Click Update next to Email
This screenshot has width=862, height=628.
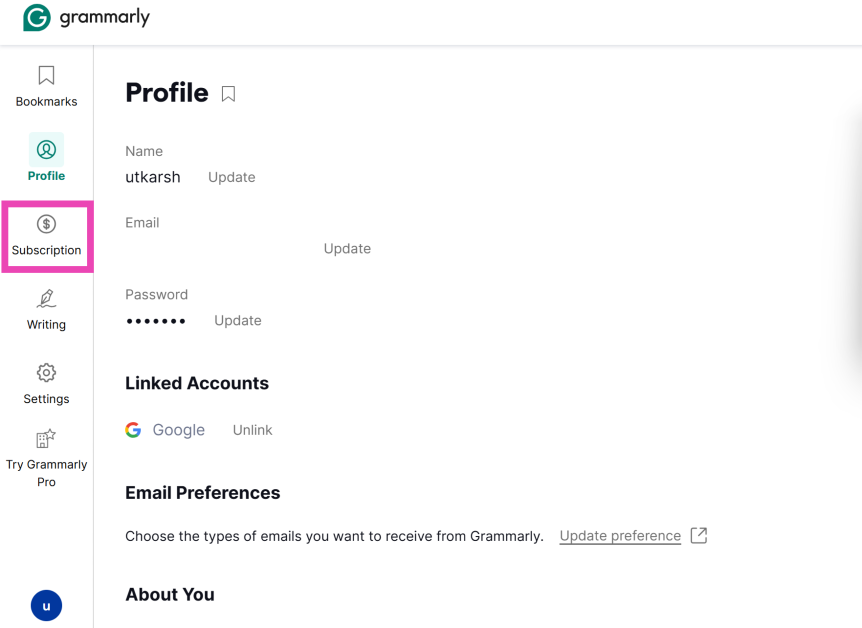click(x=347, y=249)
